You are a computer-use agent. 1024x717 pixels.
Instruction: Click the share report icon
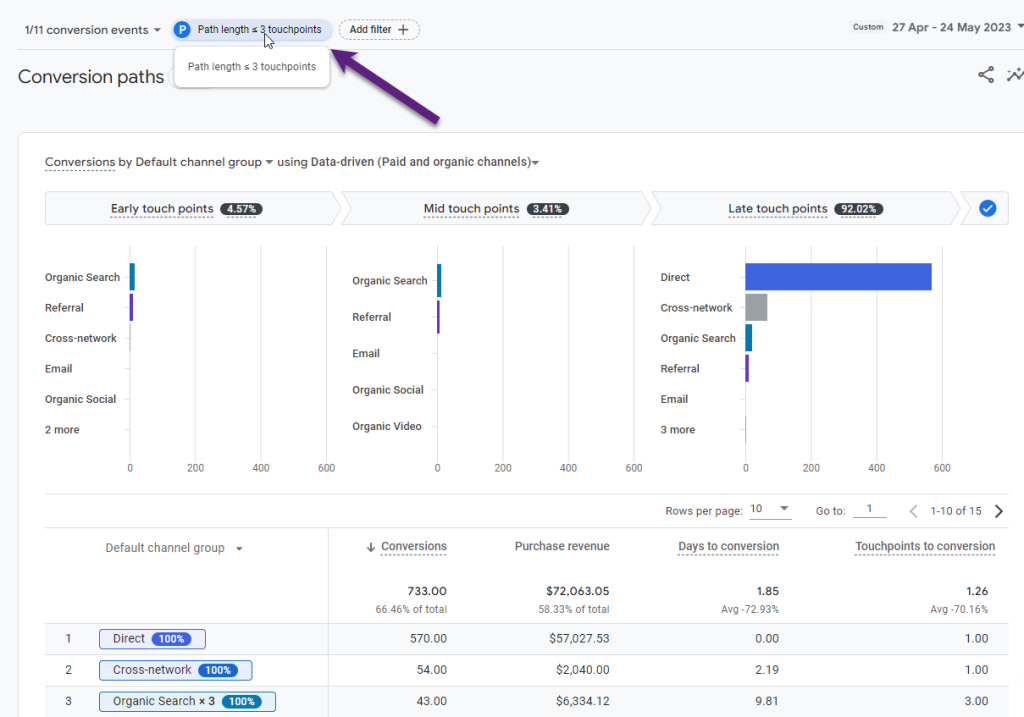(x=985, y=75)
